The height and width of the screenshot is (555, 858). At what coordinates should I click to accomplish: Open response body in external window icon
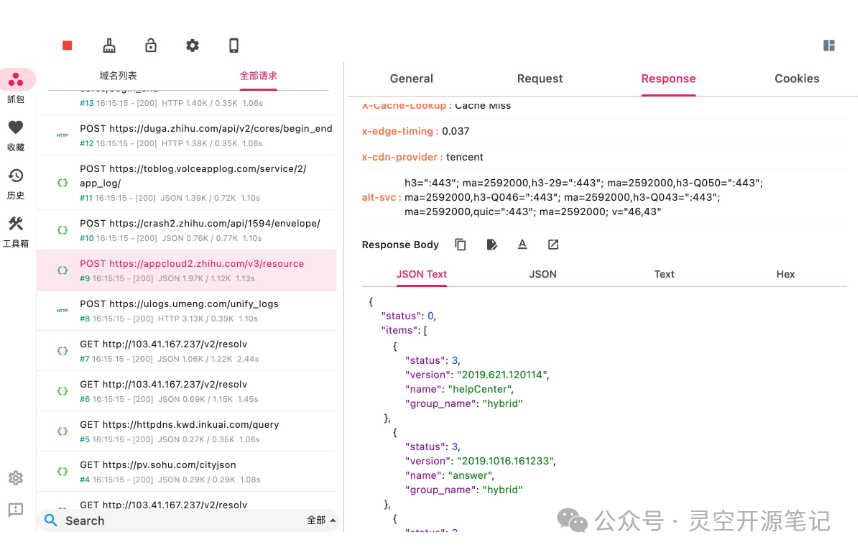[553, 244]
